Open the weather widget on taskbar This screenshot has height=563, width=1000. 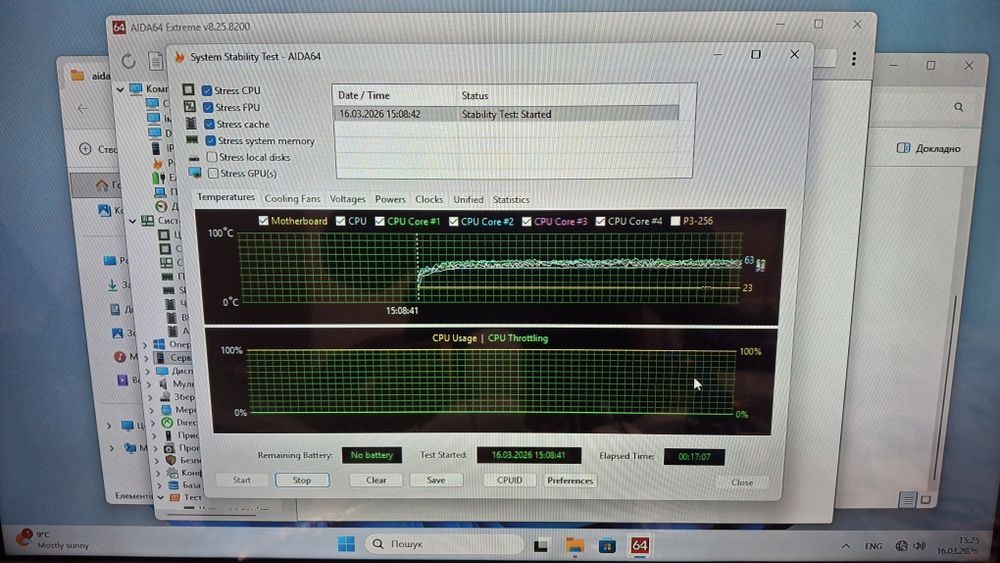point(54,539)
